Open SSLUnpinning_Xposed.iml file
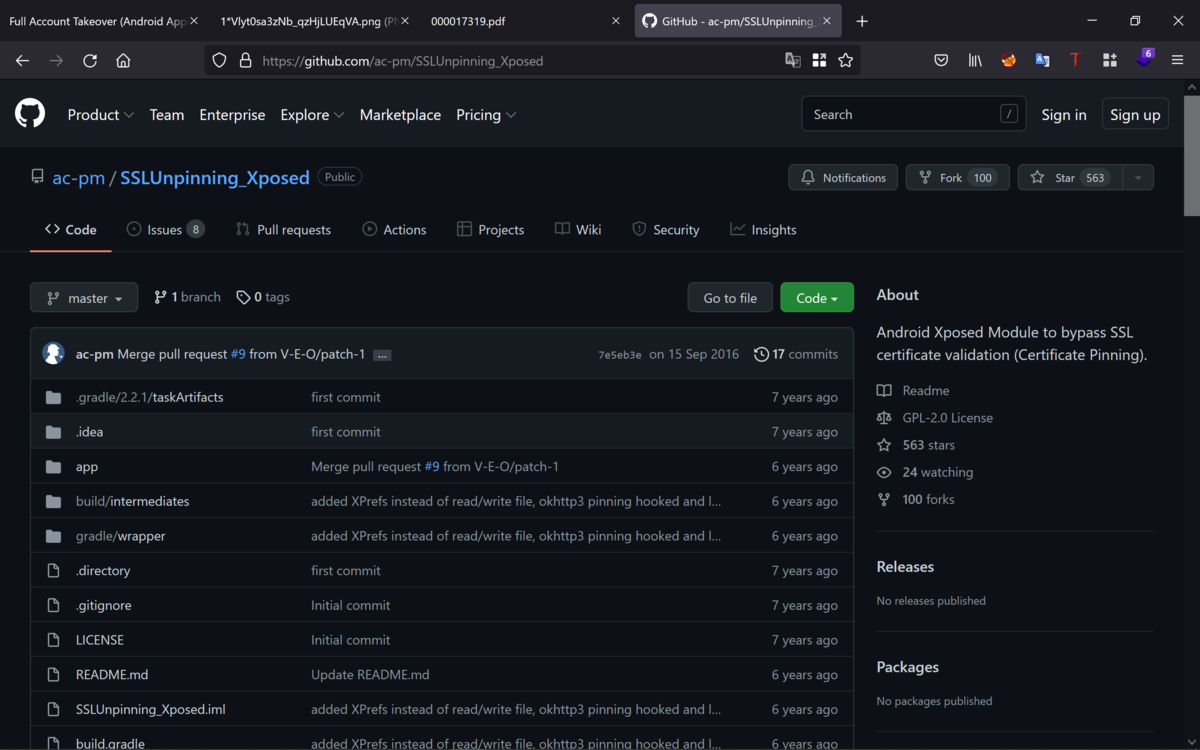Image resolution: width=1200 pixels, height=750 pixels. coord(151,710)
